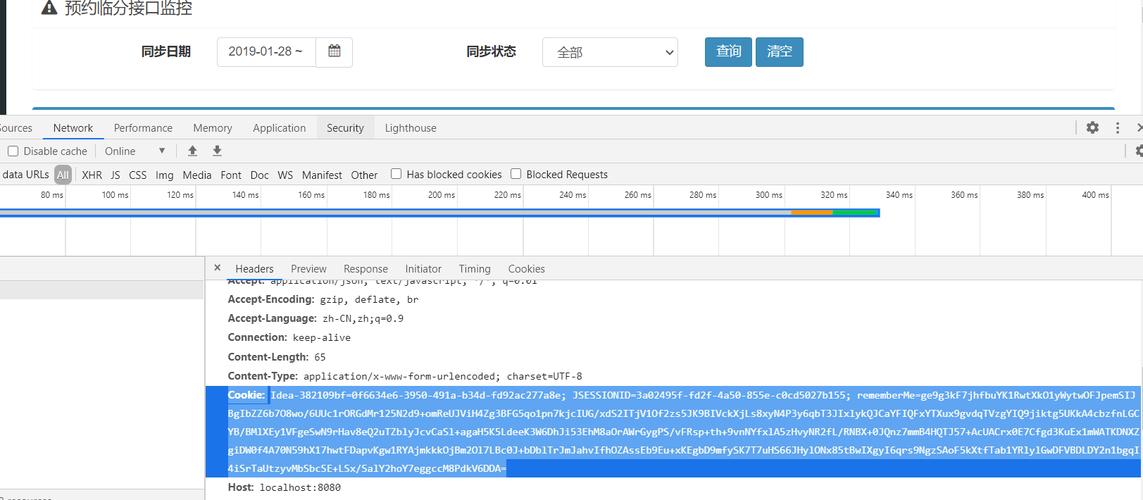Click the Host localhost:8080 header row
Screen dimensions: 1143x500
(284, 487)
